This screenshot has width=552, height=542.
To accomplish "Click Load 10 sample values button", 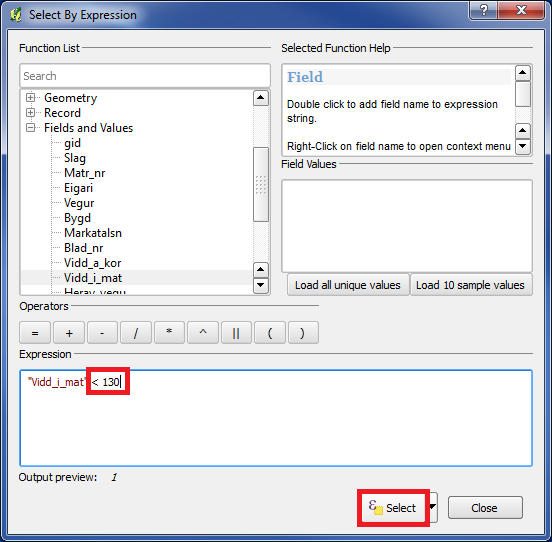I will (x=471, y=285).
